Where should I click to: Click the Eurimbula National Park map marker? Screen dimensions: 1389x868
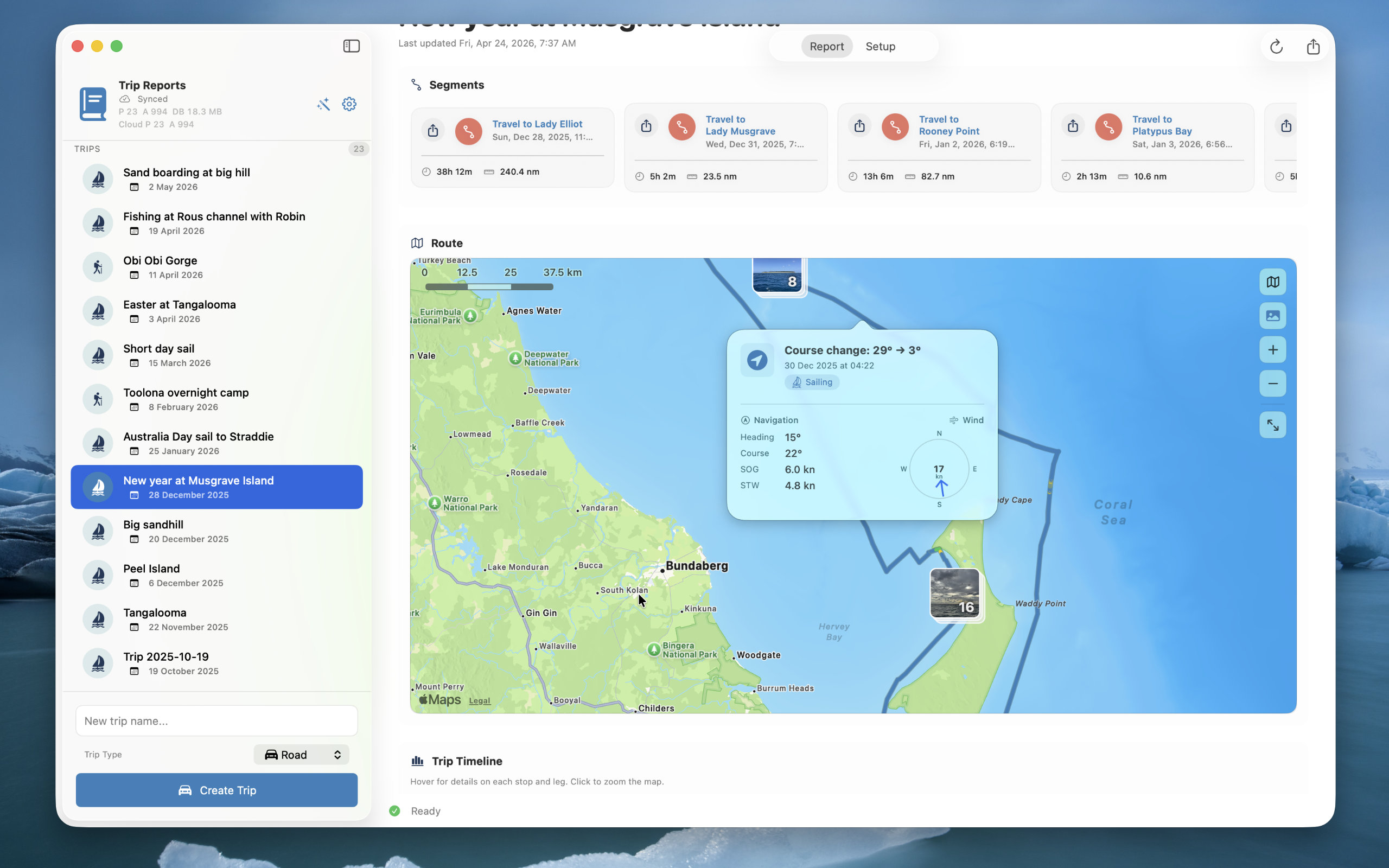pos(470,315)
